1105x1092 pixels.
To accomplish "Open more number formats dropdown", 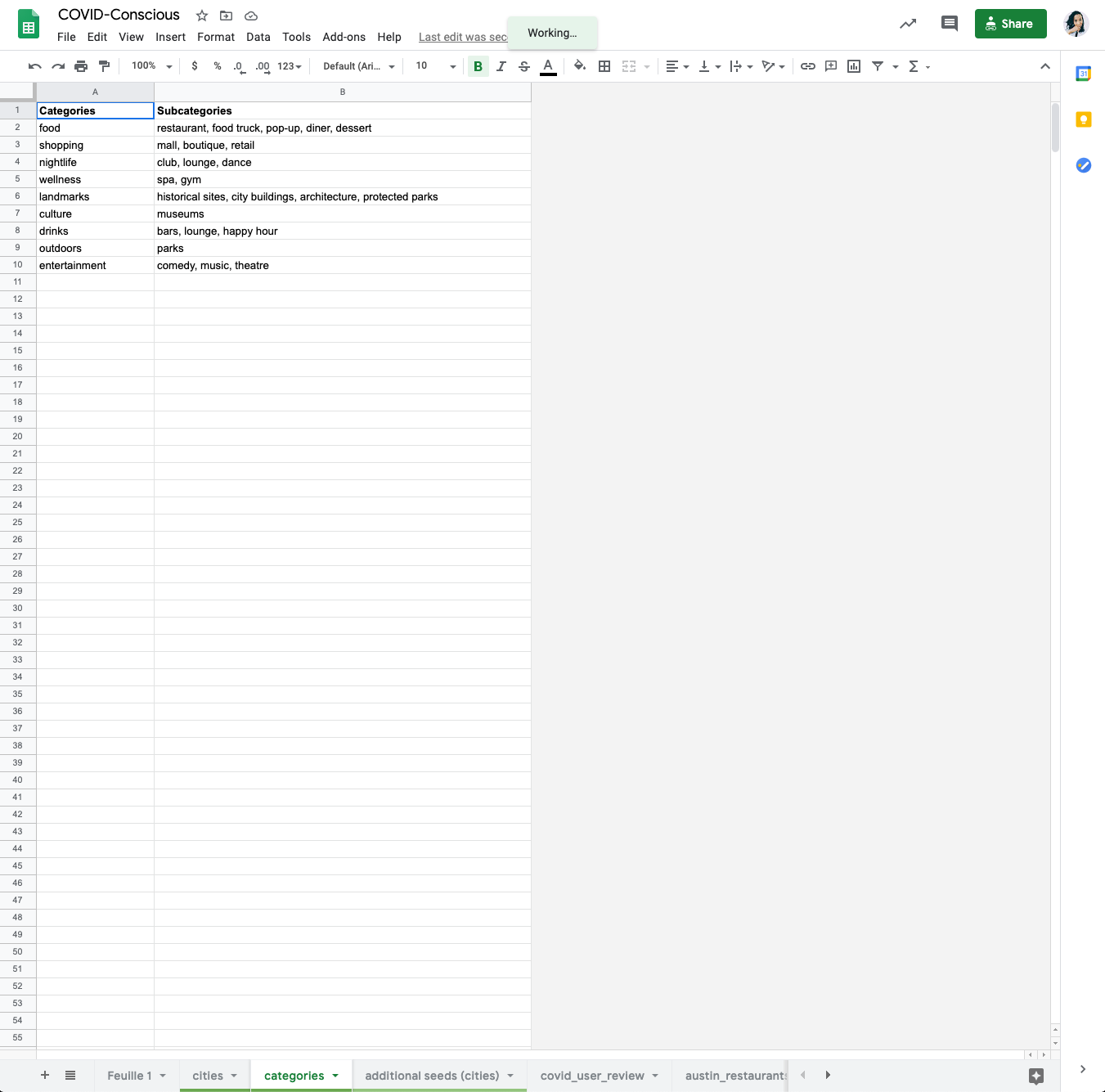I will (x=290, y=66).
